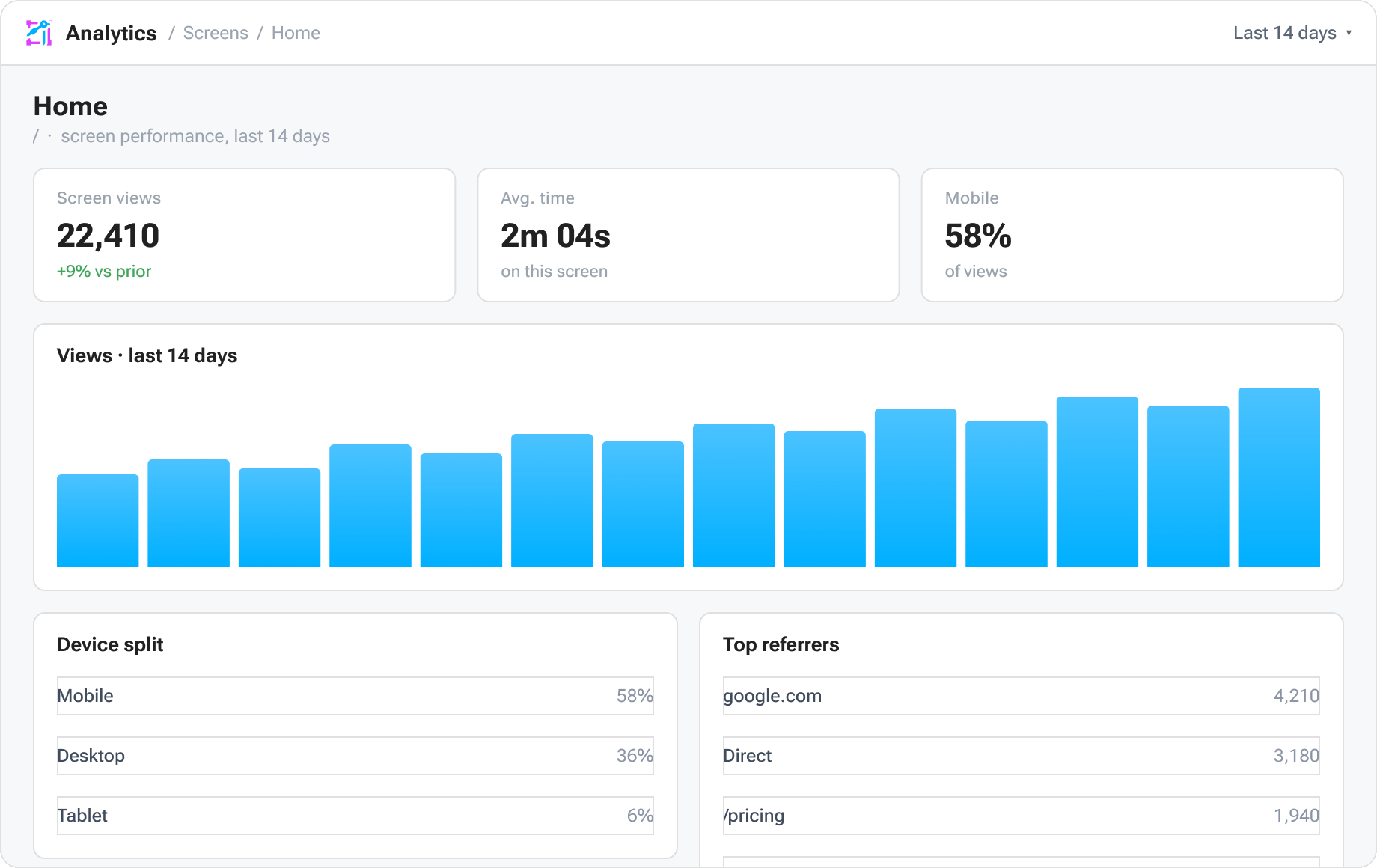Select the /pricing referrer row
Image resolution: width=1377 pixels, height=868 pixels.
click(x=1022, y=816)
